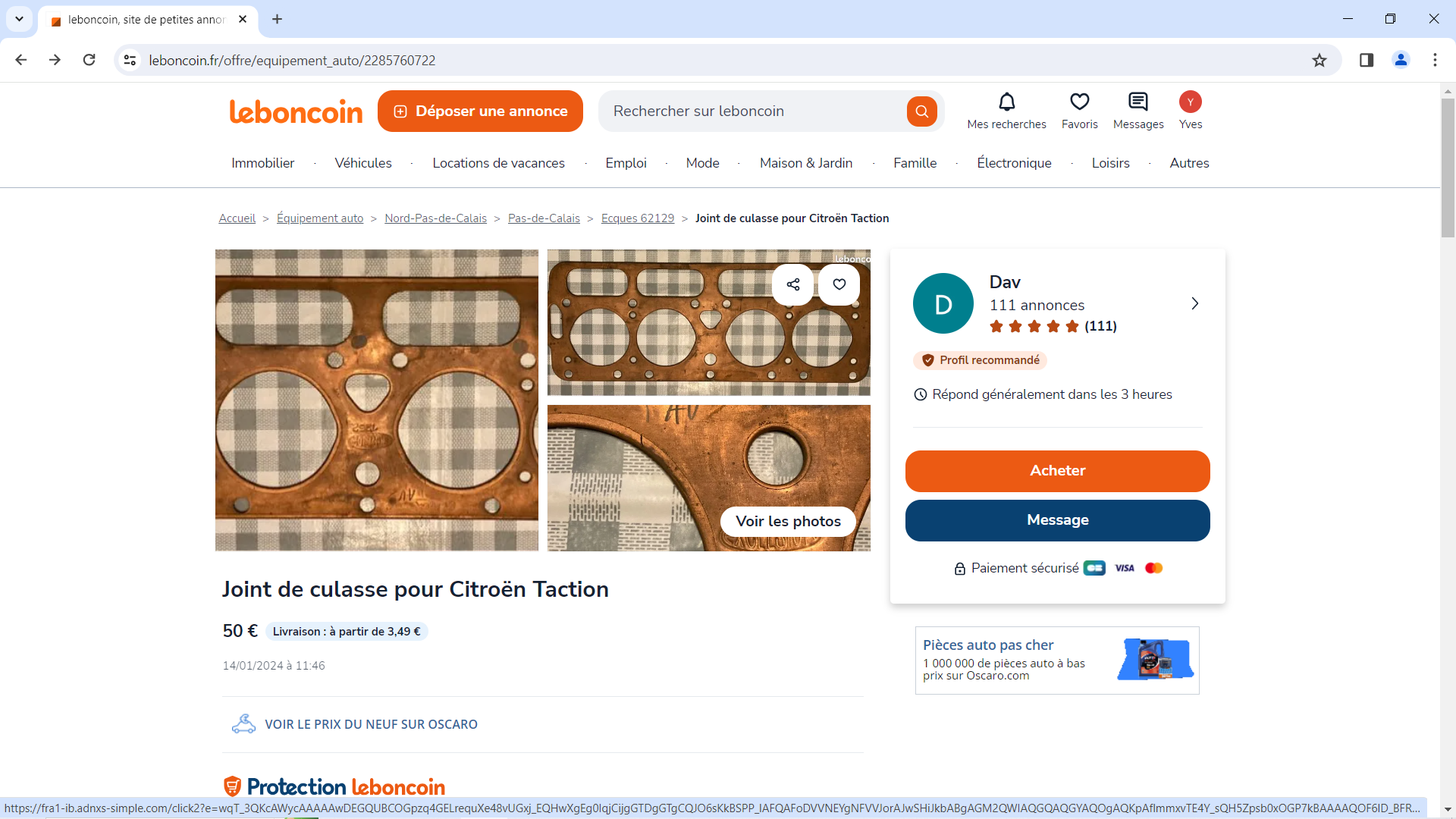This screenshot has width=1456, height=819.
Task: Open the Autres category
Action: [1189, 163]
